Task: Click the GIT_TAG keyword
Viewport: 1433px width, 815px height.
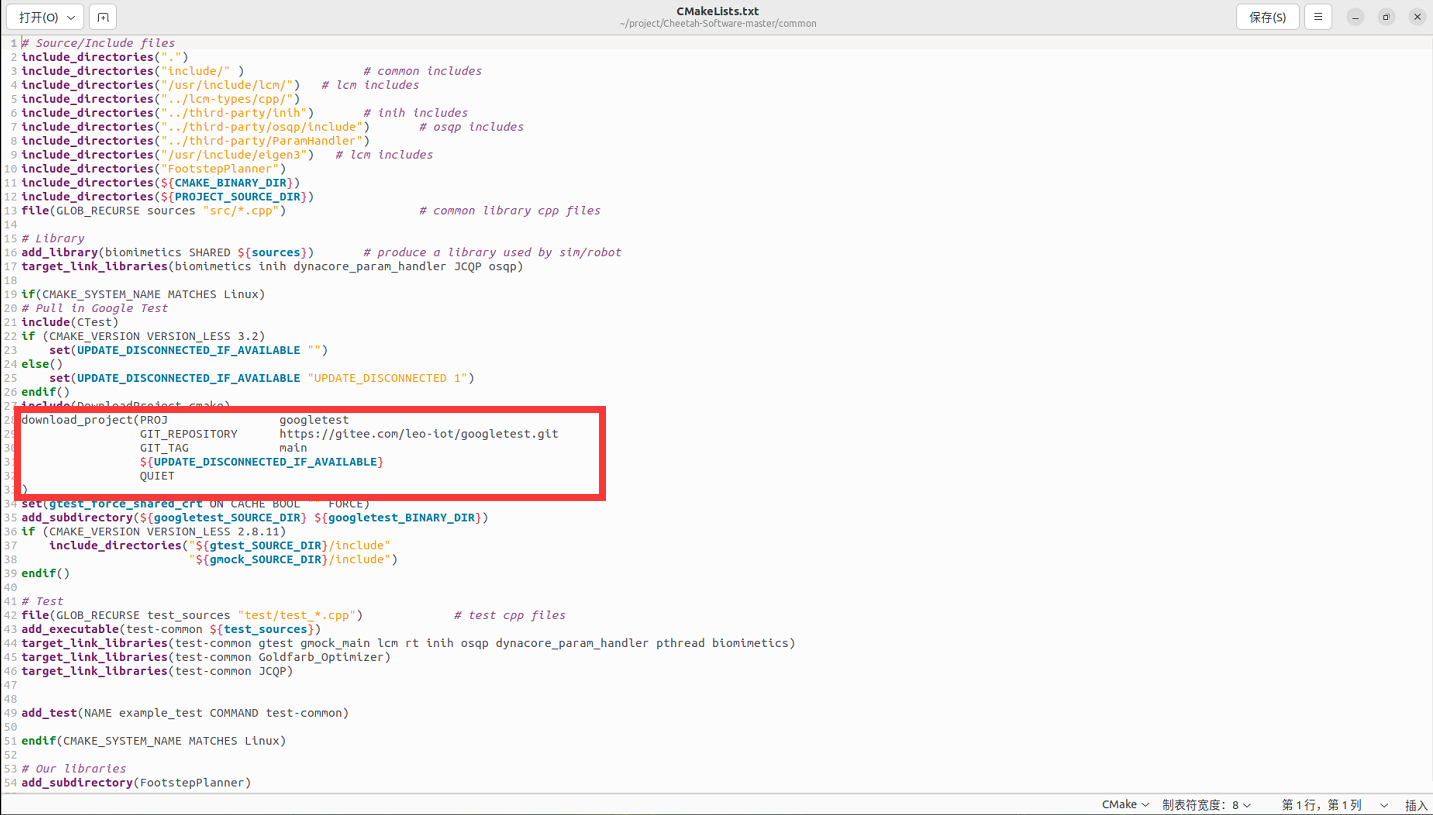Action: pos(164,448)
